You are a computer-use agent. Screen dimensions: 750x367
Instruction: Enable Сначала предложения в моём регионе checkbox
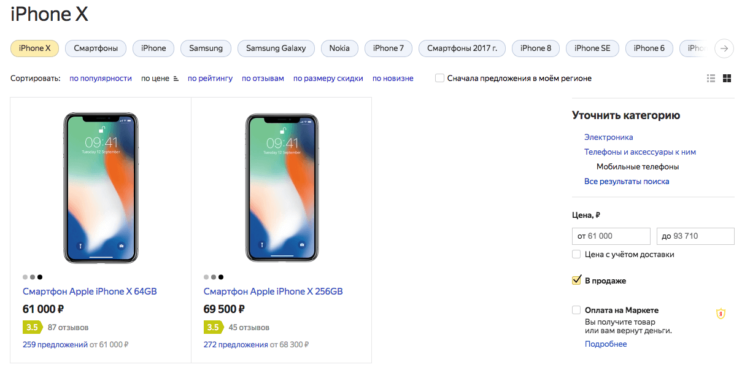tap(439, 78)
